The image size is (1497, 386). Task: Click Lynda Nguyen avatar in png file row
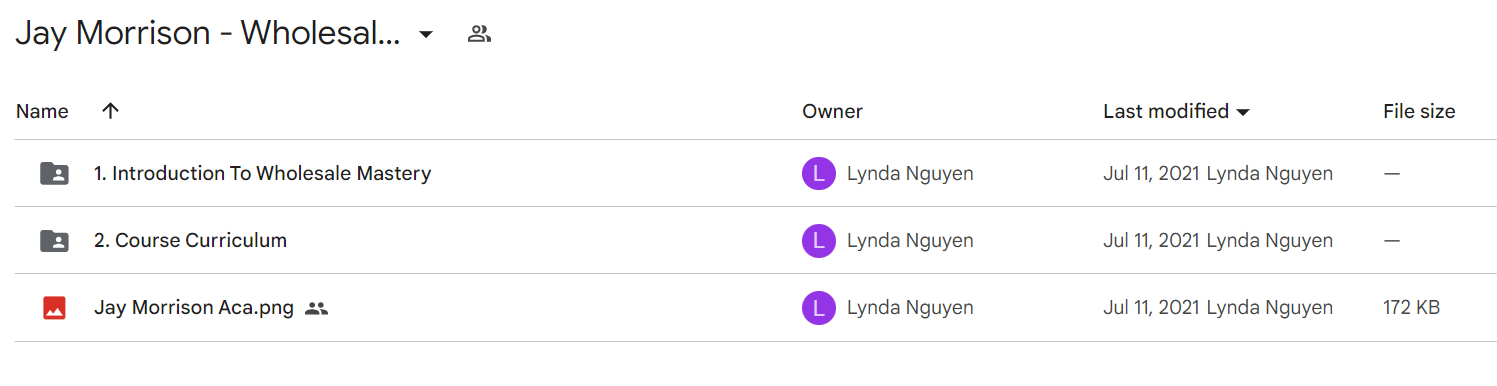819,308
